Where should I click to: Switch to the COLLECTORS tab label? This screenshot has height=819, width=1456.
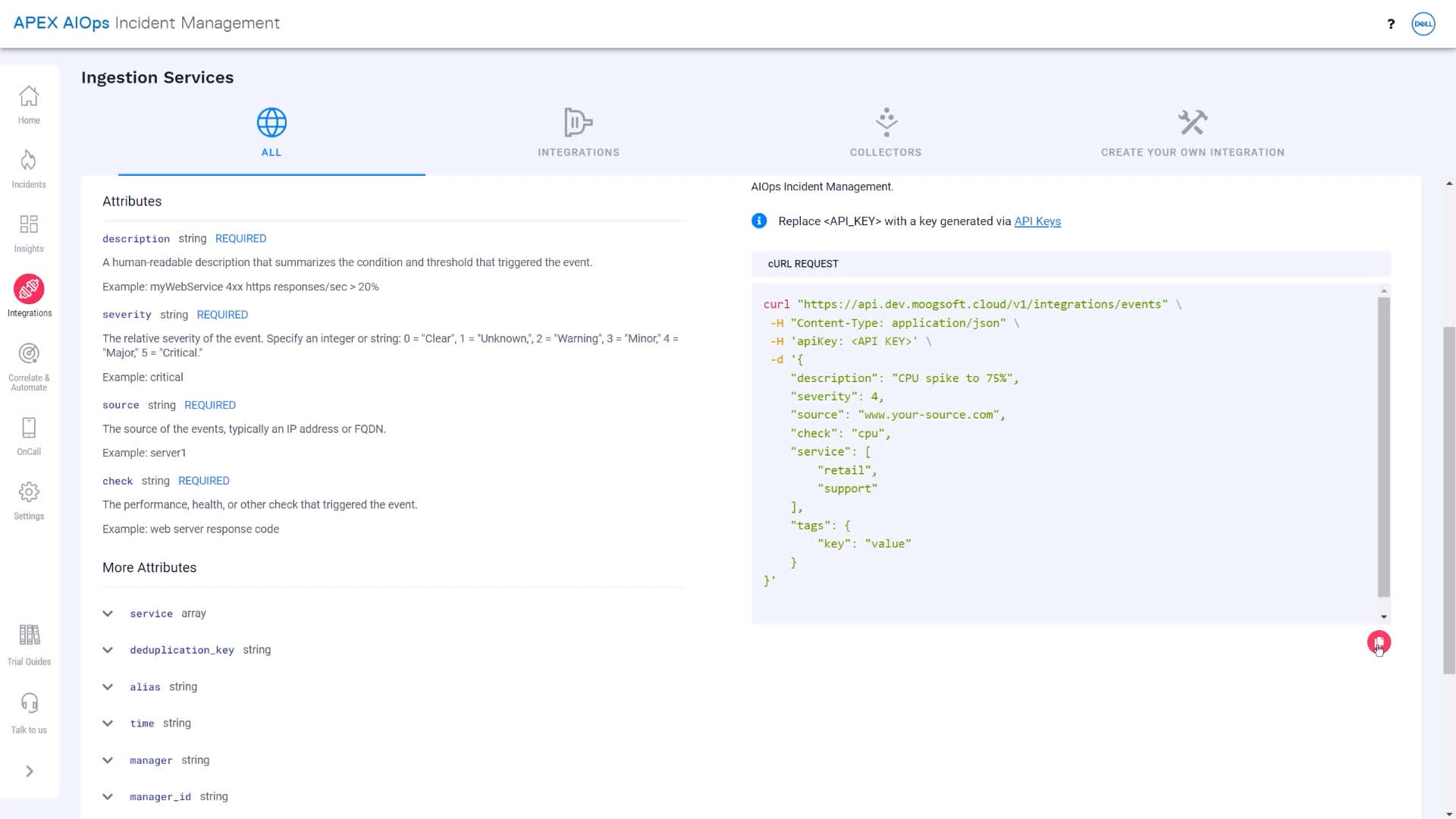886,152
